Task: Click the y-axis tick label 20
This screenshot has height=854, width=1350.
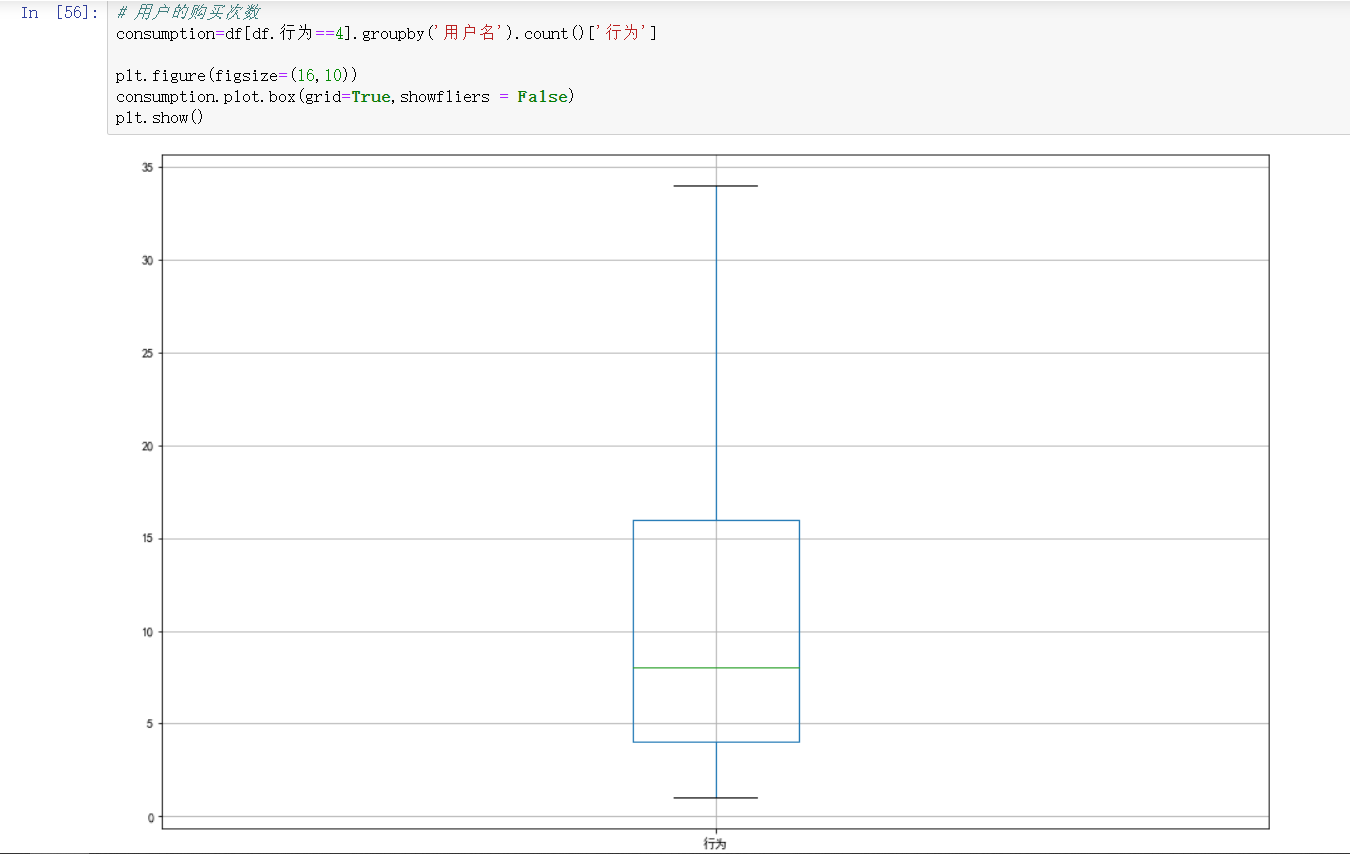Action: tap(148, 446)
